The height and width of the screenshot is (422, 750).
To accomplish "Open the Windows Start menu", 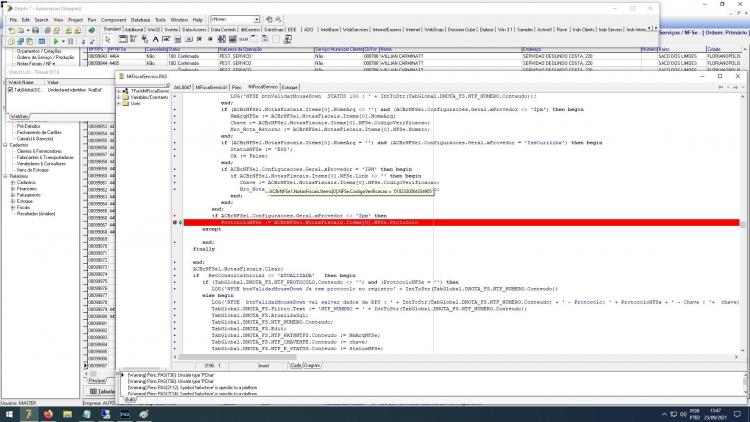I will click(9, 414).
